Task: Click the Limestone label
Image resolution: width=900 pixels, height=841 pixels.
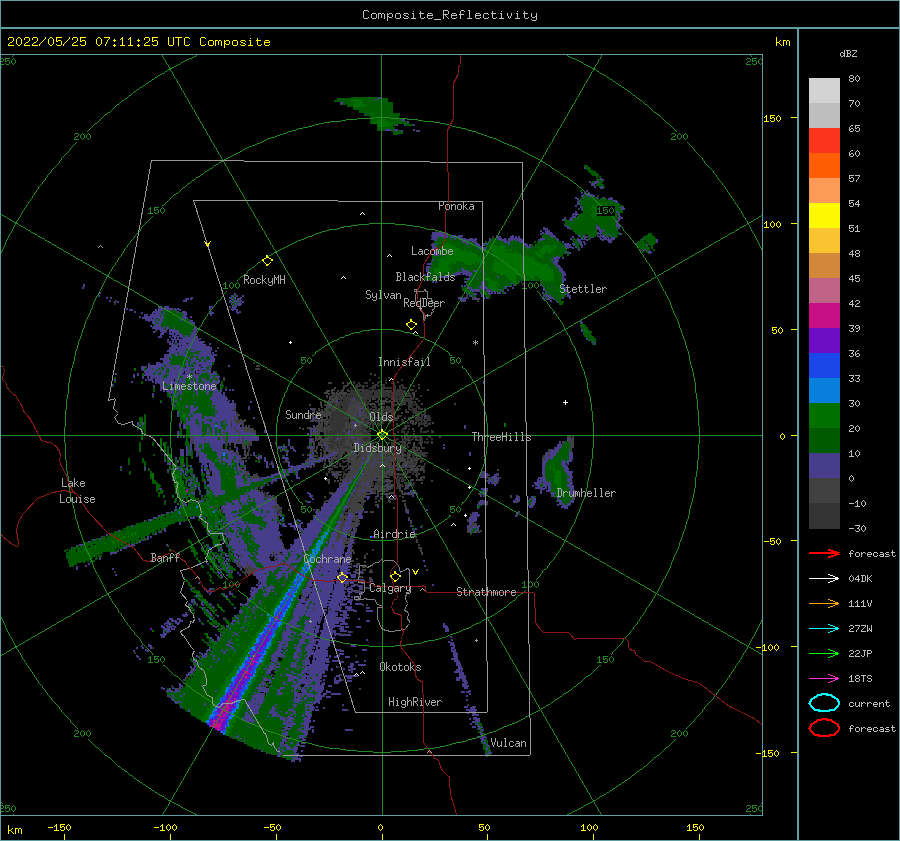Action: [x=189, y=386]
